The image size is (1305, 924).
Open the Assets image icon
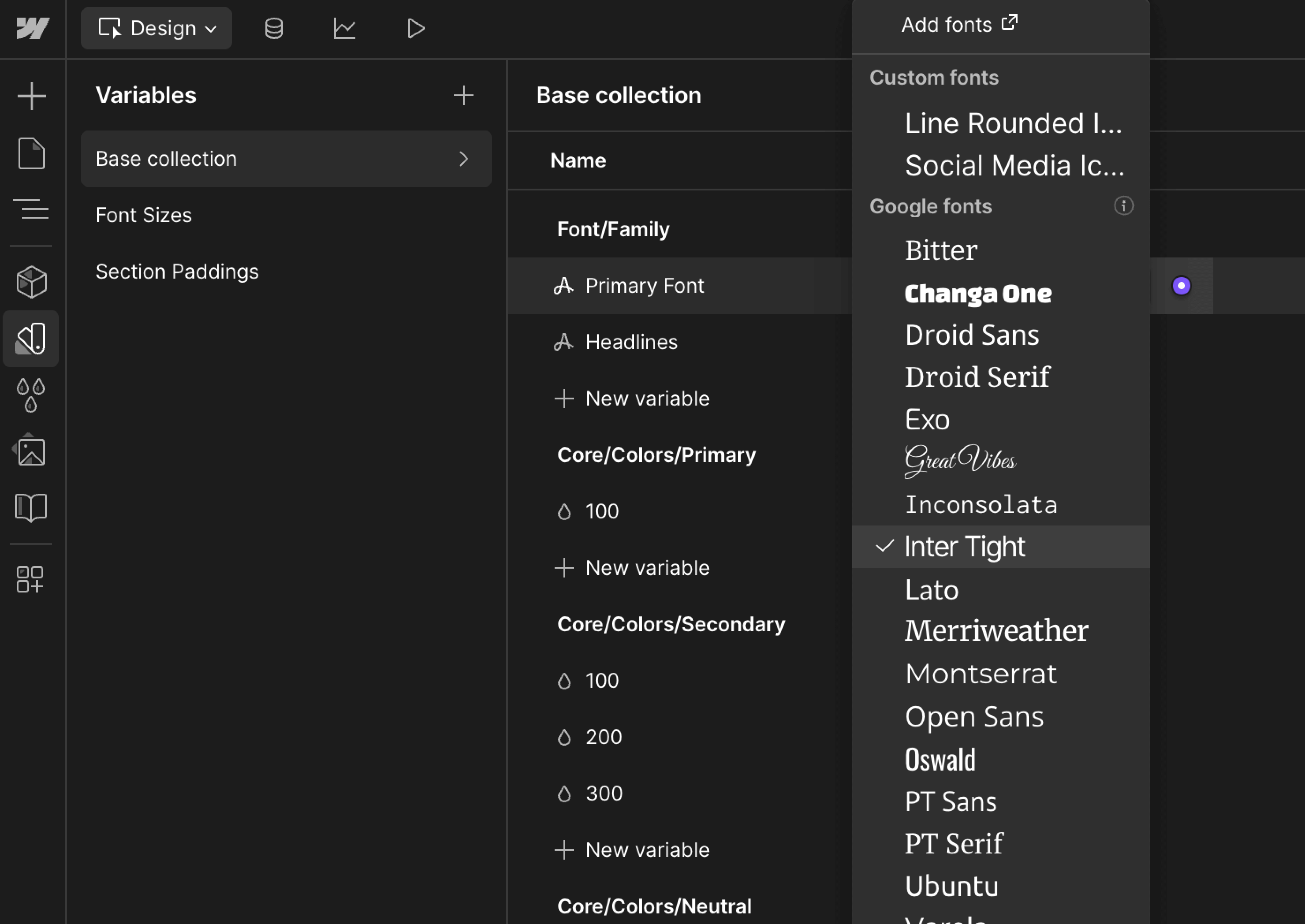coord(31,451)
